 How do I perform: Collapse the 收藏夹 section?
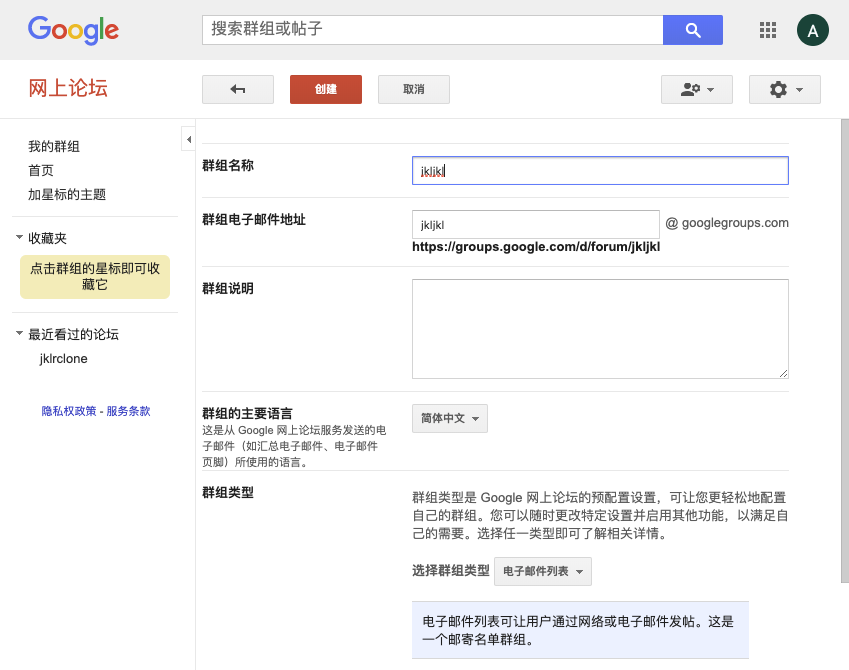(20, 238)
